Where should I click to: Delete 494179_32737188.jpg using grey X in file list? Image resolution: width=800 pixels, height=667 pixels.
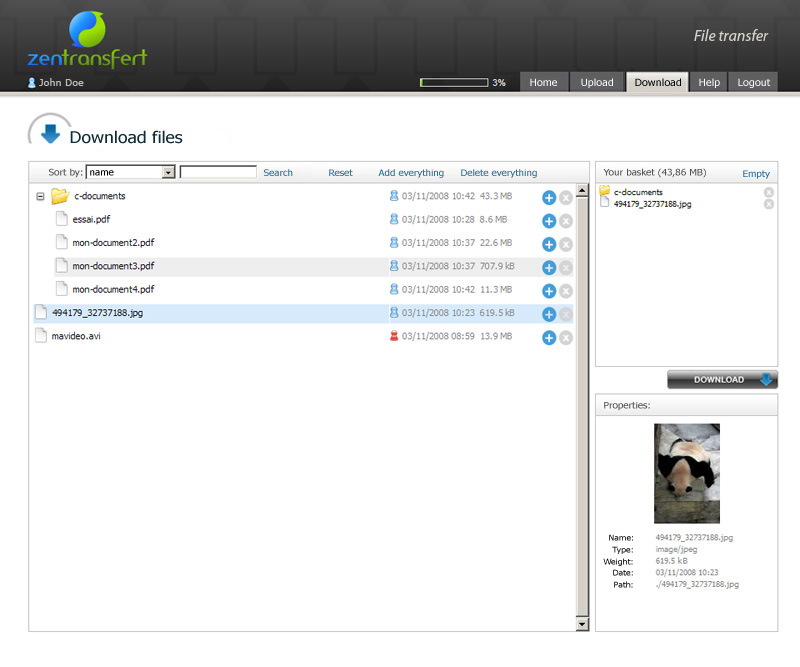click(x=566, y=314)
